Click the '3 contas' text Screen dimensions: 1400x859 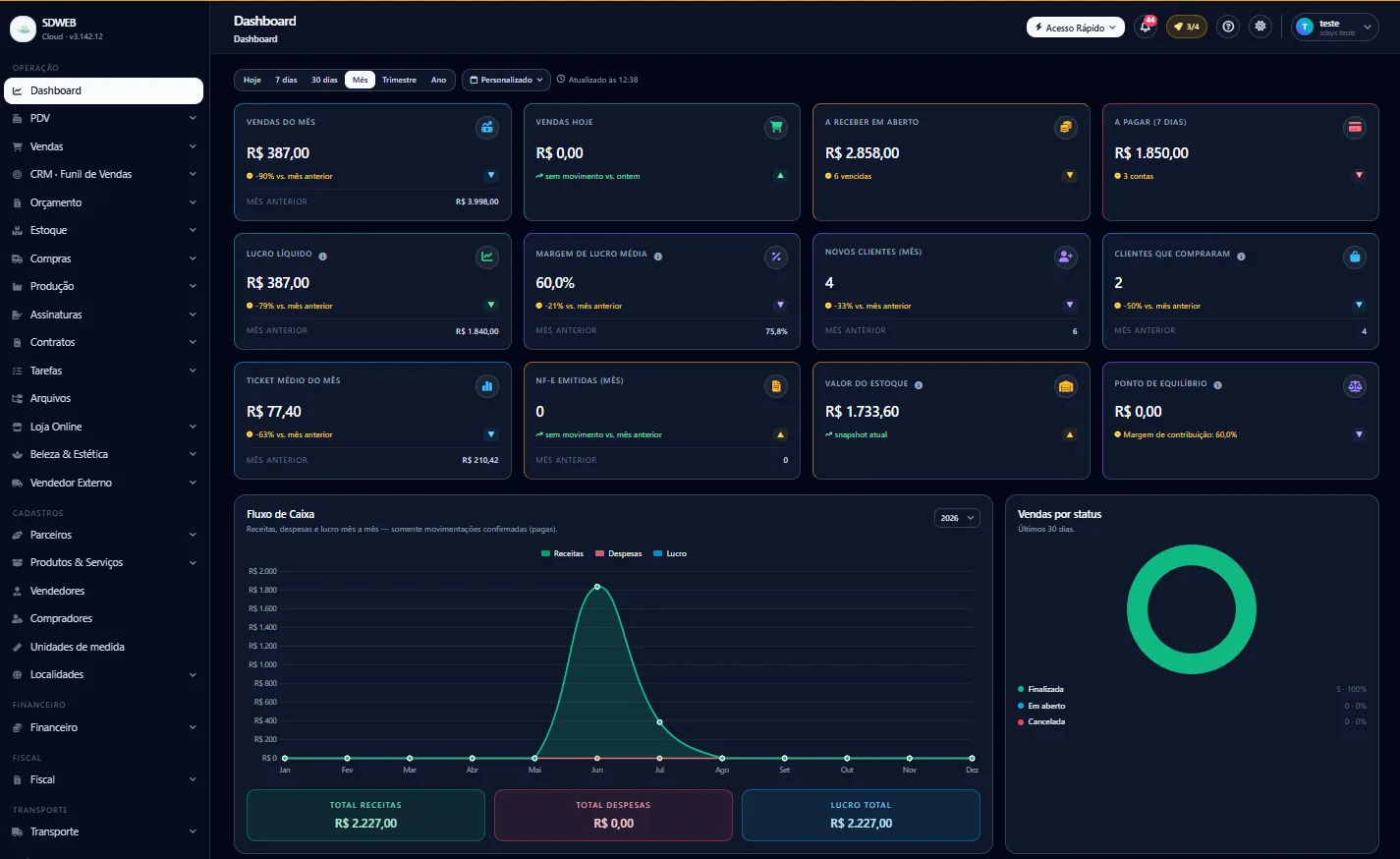tap(1139, 176)
